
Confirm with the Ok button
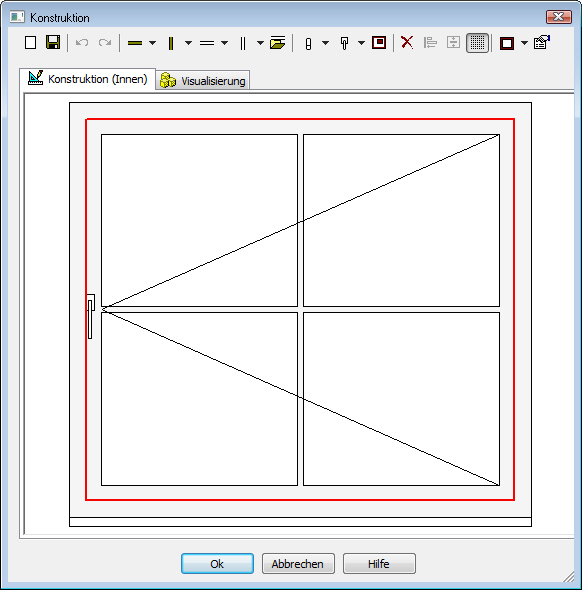[x=217, y=563]
